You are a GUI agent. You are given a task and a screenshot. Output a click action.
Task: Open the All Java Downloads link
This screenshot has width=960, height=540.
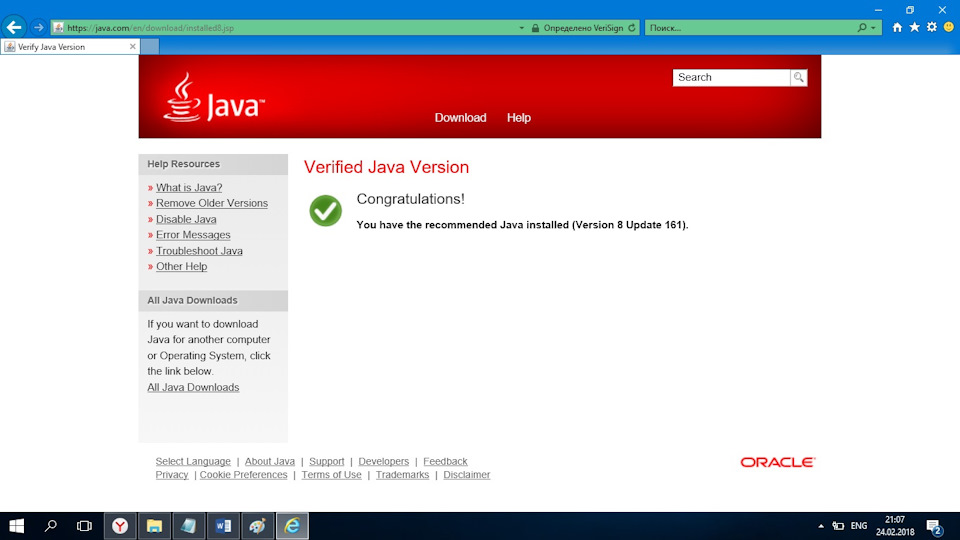(x=193, y=388)
